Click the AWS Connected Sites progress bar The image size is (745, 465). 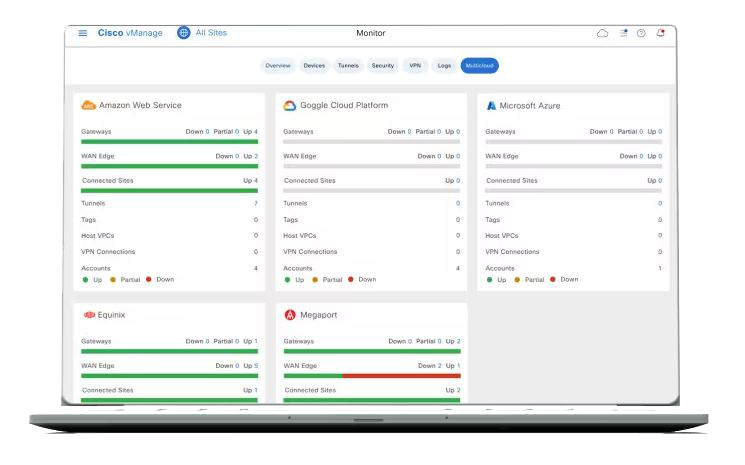(170, 191)
